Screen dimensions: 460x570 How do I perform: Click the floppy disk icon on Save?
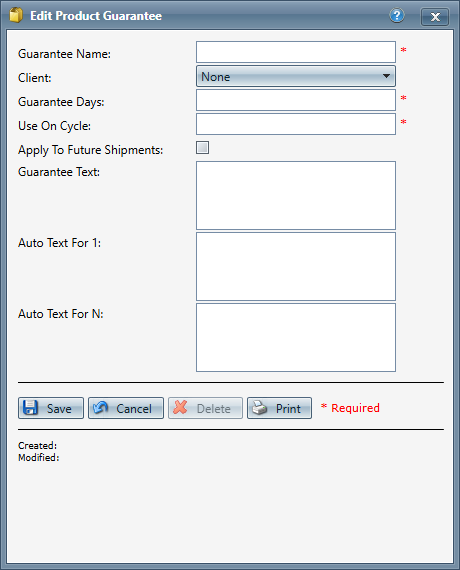coord(30,408)
